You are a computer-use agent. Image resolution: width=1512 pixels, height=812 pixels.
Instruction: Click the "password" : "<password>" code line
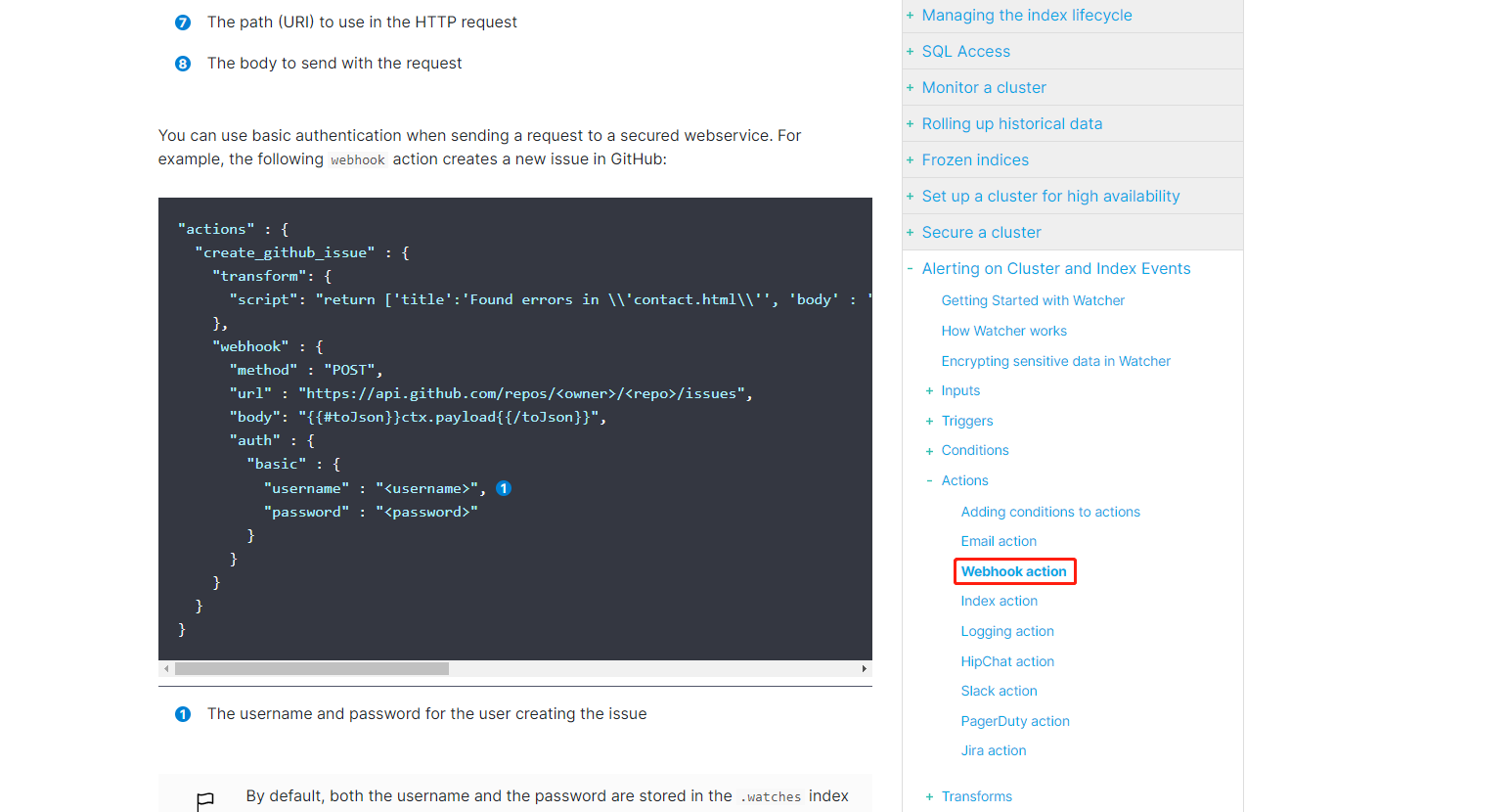click(371, 513)
